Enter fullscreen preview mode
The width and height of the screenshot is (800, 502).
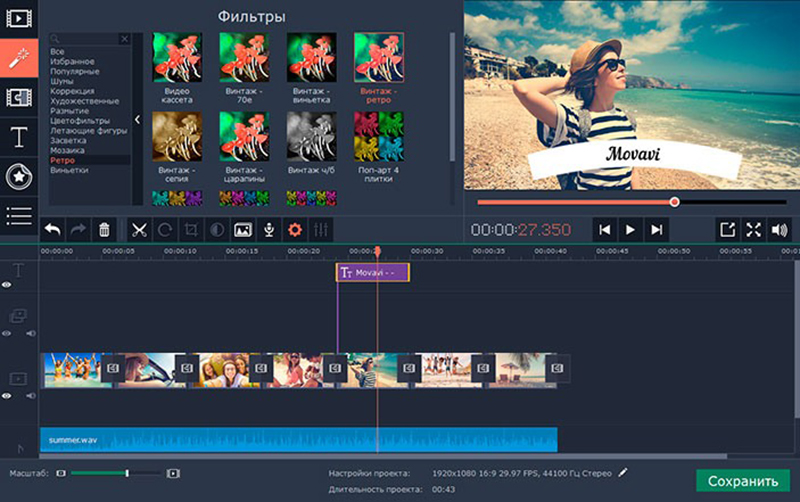point(754,230)
